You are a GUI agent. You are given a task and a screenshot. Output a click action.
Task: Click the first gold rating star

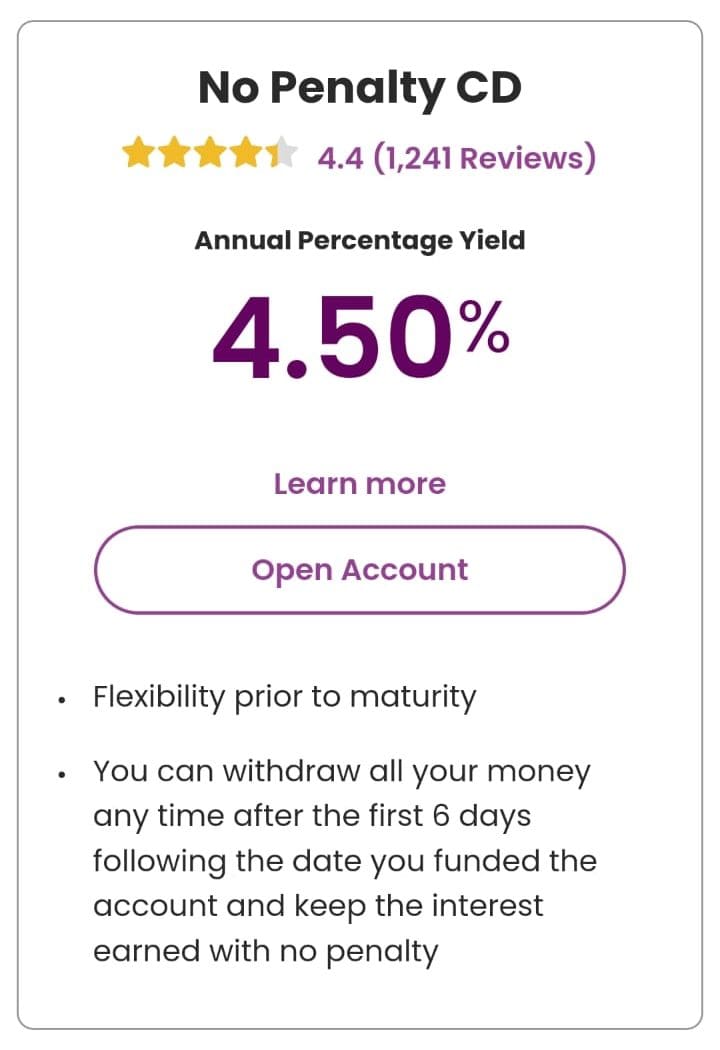(139, 154)
